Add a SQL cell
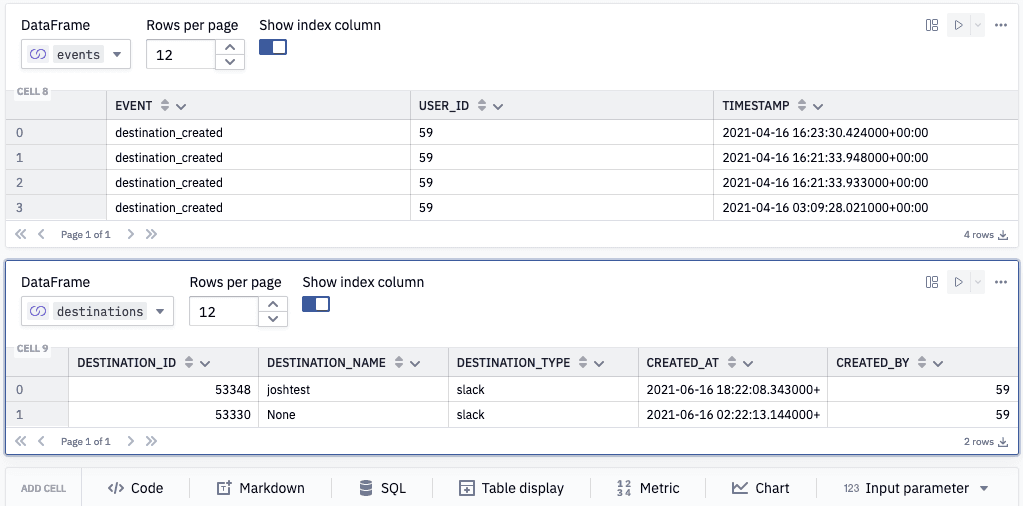The width and height of the screenshot is (1023, 506). point(382,488)
